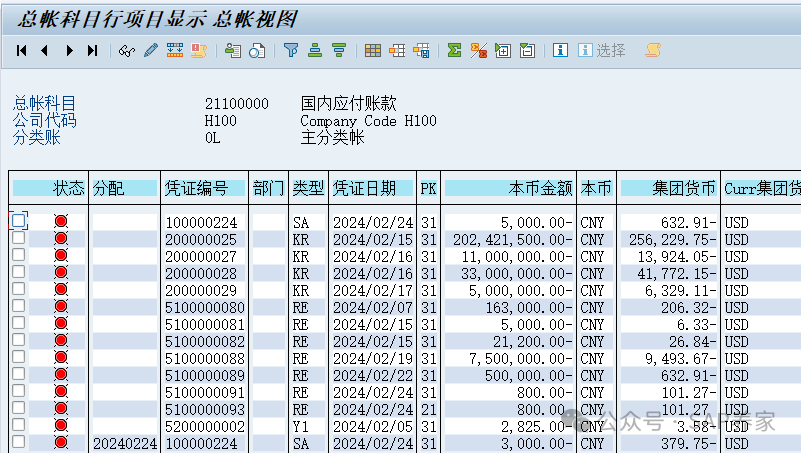This screenshot has width=801, height=453.
Task: Click the save layout icon
Action: [x=421, y=51]
